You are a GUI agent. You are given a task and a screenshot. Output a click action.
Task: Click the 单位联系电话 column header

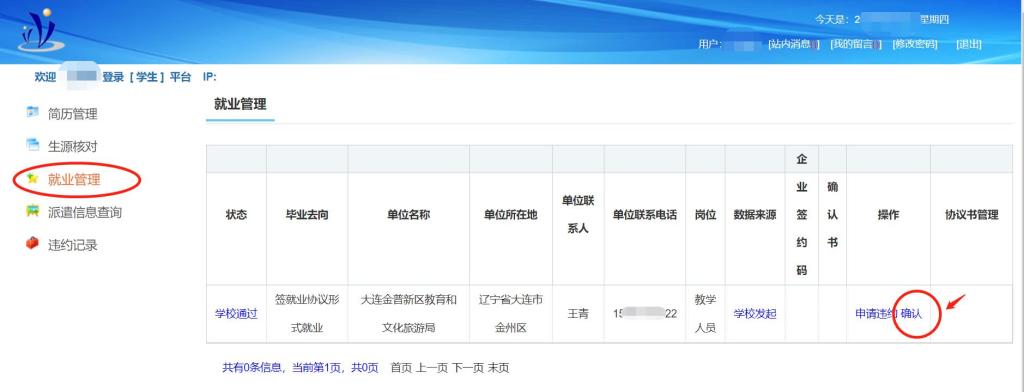(x=645, y=215)
